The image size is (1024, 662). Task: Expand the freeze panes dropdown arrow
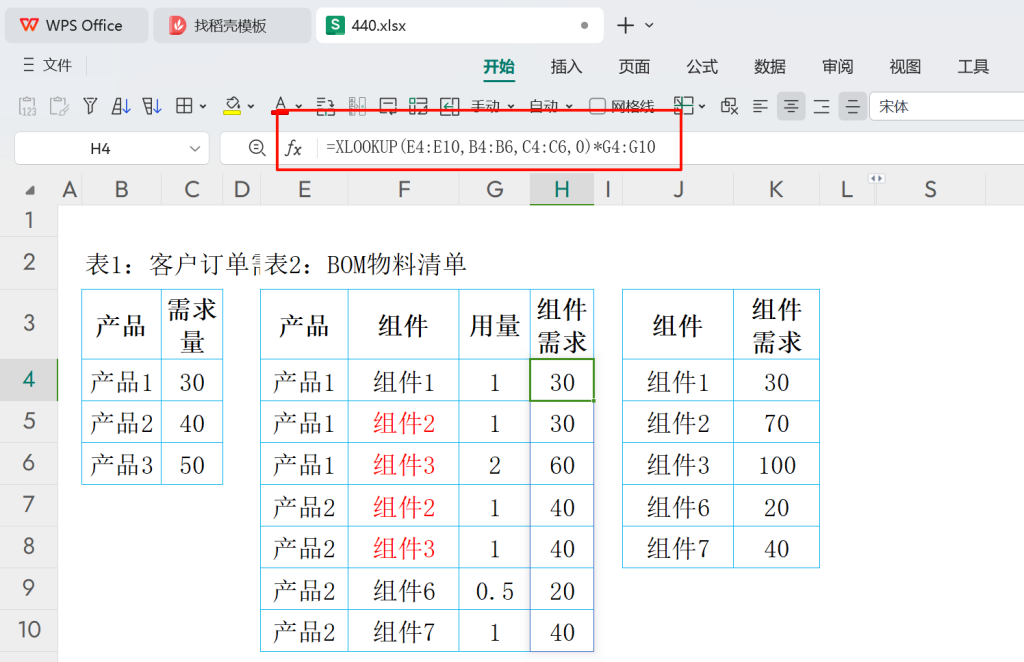pyautogui.click(x=702, y=106)
